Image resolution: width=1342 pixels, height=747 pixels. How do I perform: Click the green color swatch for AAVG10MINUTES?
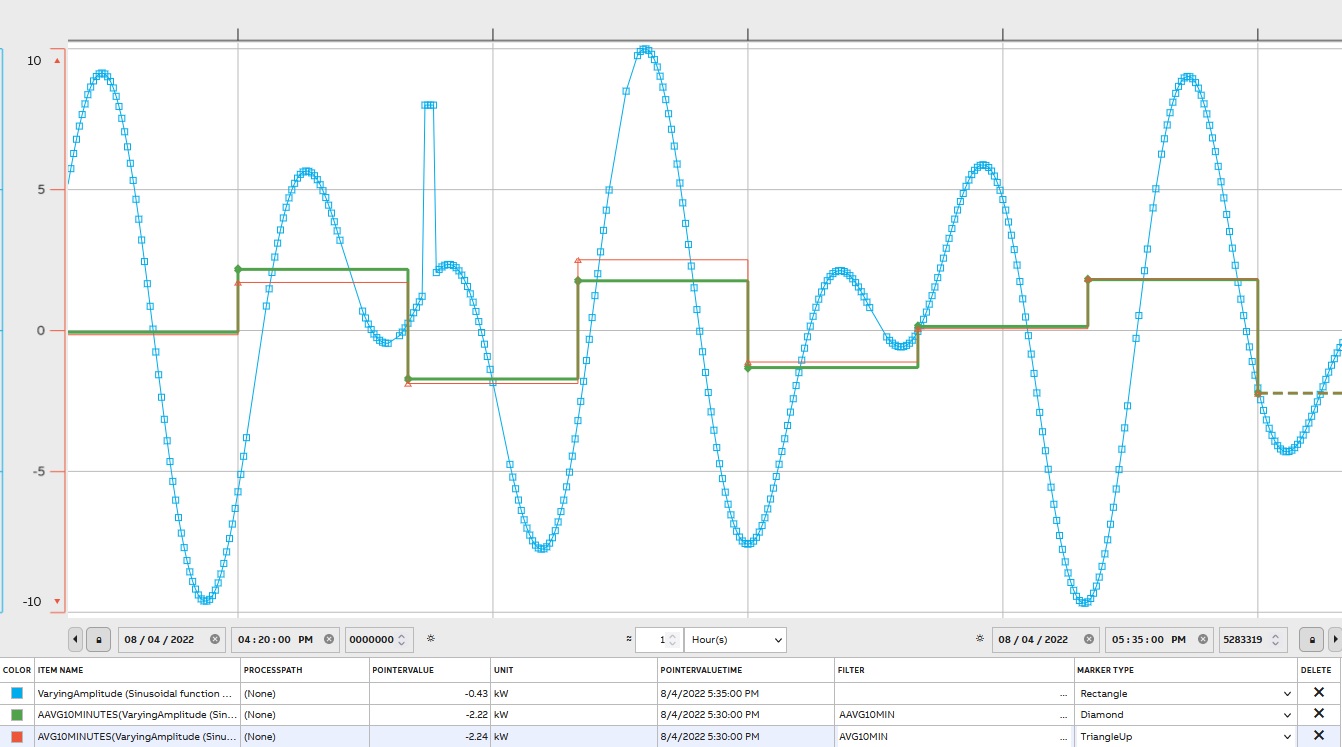coord(16,715)
